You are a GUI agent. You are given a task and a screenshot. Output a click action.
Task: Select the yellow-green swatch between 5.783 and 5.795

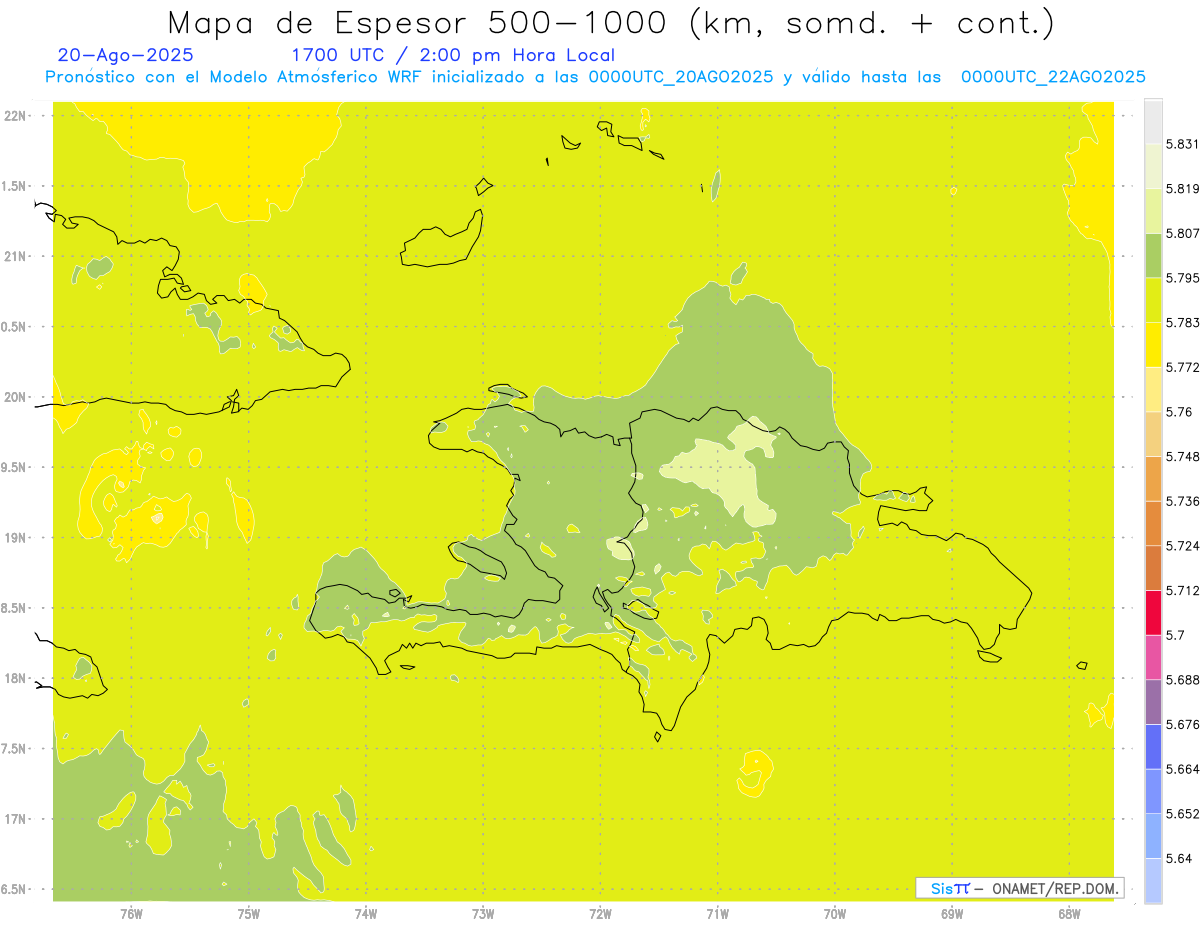pos(1153,300)
